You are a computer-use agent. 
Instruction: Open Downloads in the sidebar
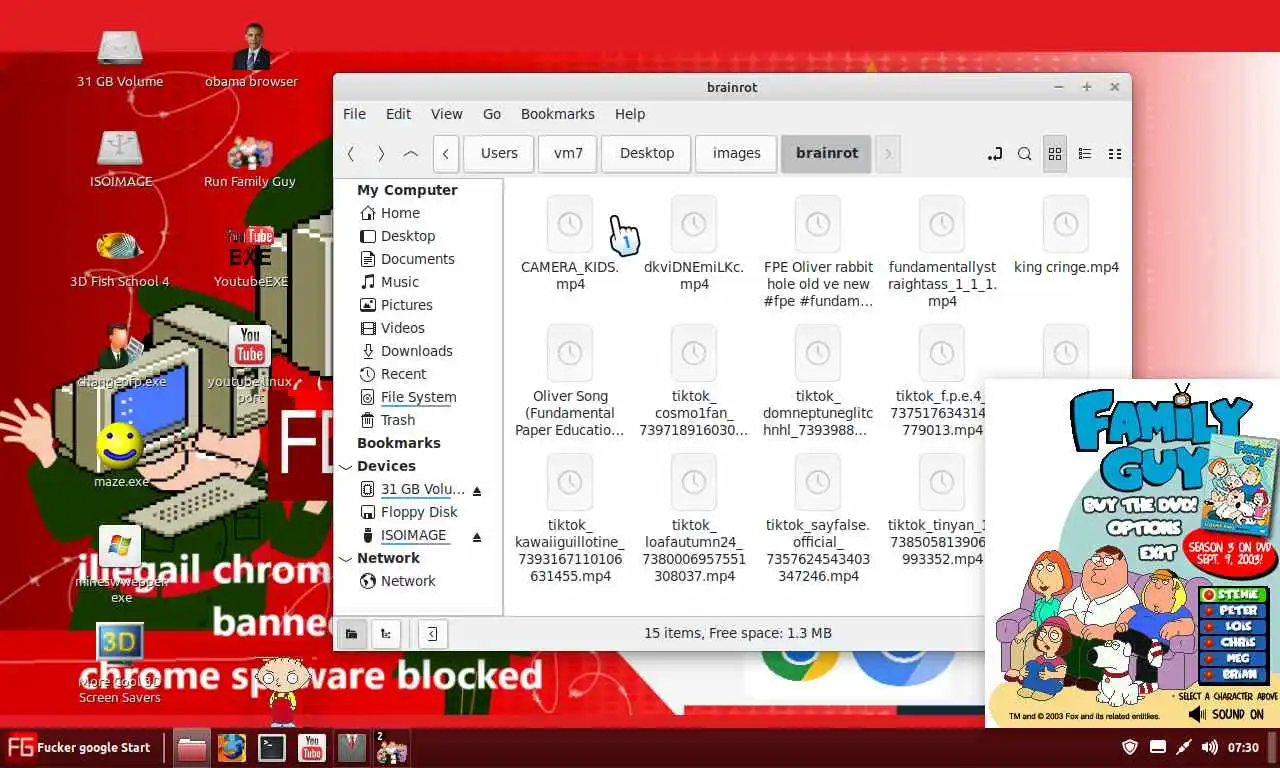[x=418, y=351]
